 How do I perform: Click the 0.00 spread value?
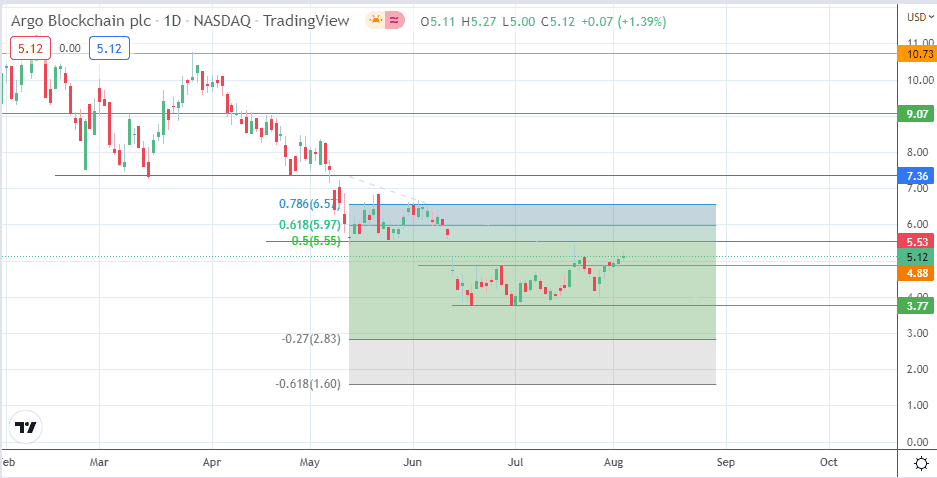(70, 48)
